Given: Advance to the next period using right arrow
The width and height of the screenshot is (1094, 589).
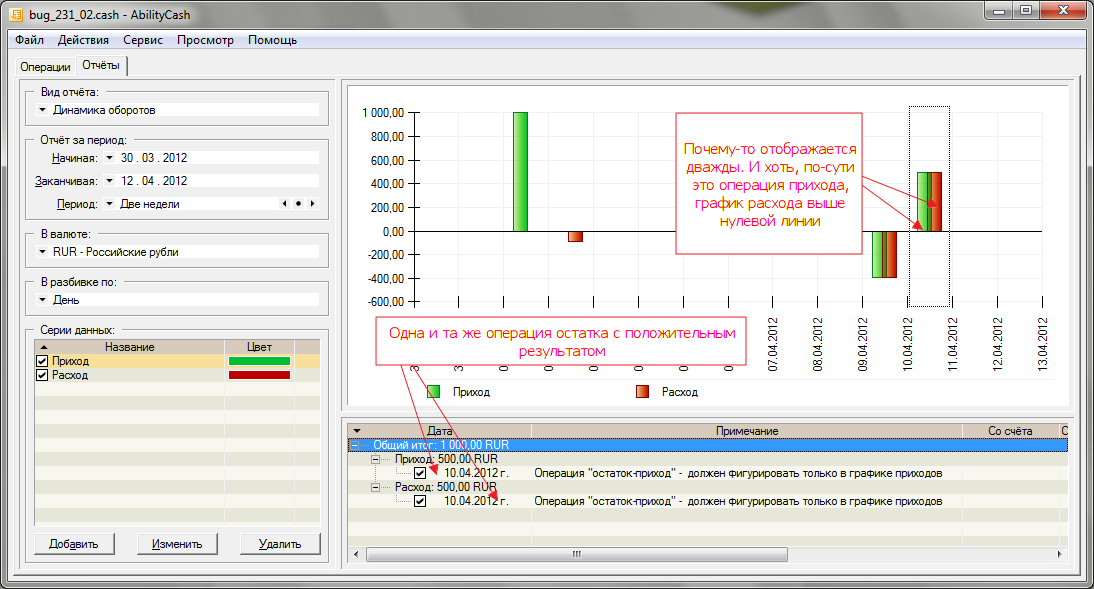Looking at the screenshot, I should pyautogui.click(x=312, y=204).
